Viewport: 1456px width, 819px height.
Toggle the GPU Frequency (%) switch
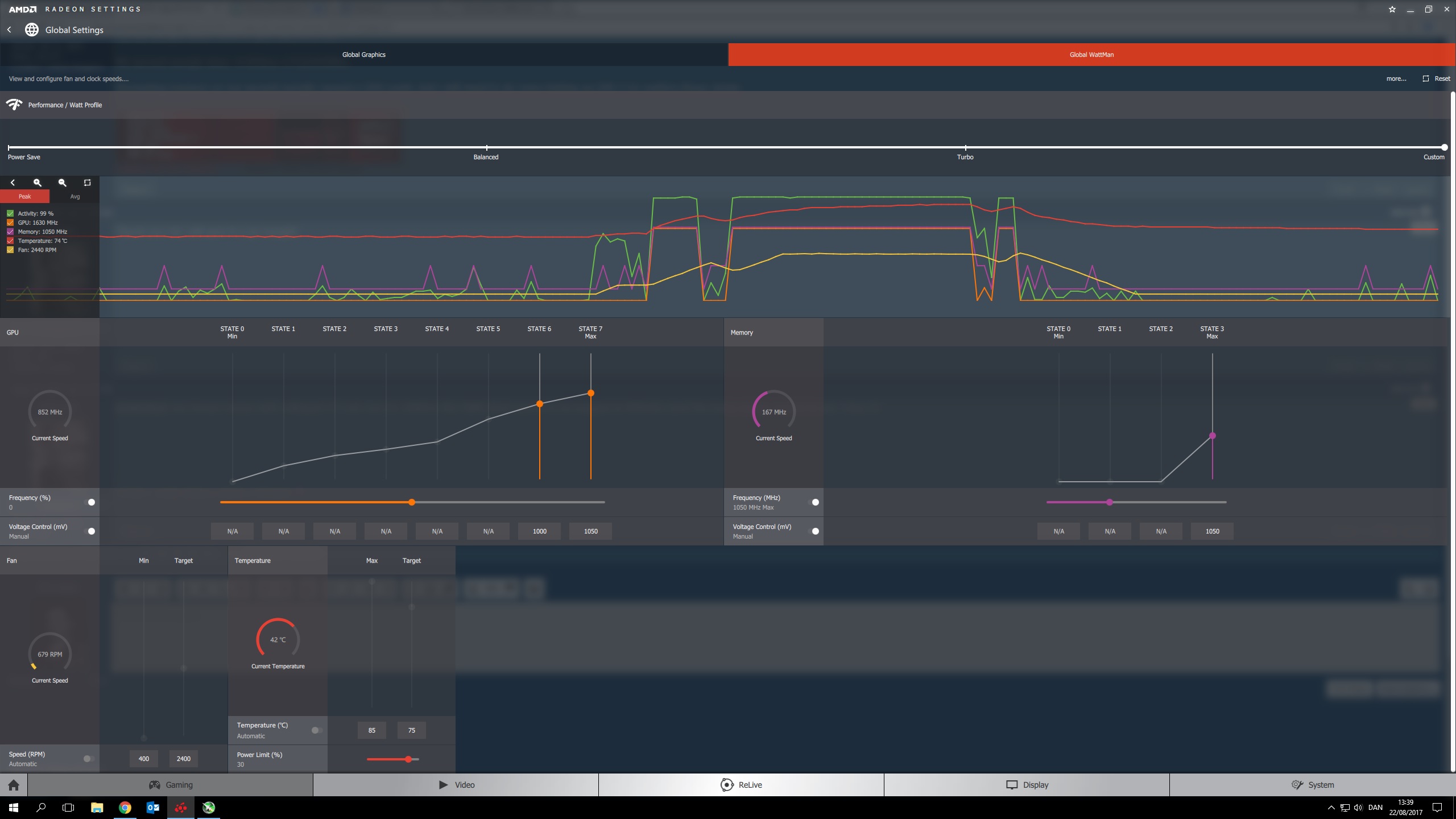(89, 502)
